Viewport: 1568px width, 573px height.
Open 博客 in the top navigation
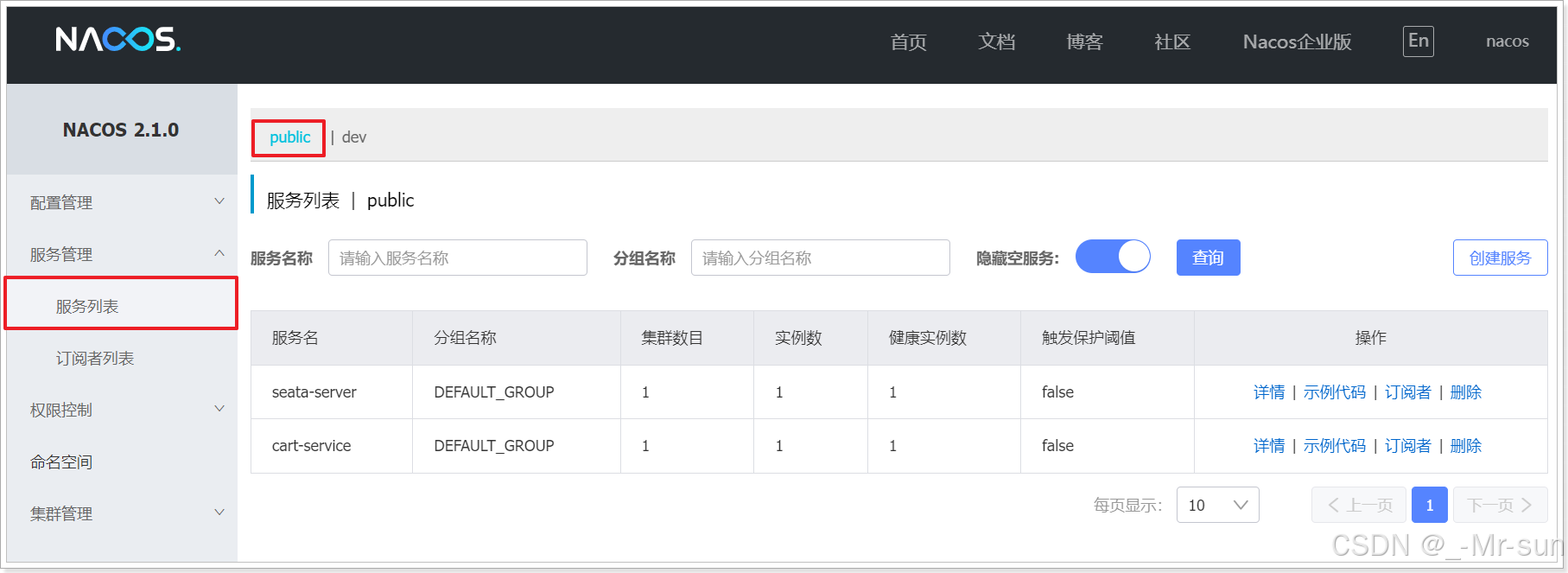(1084, 41)
